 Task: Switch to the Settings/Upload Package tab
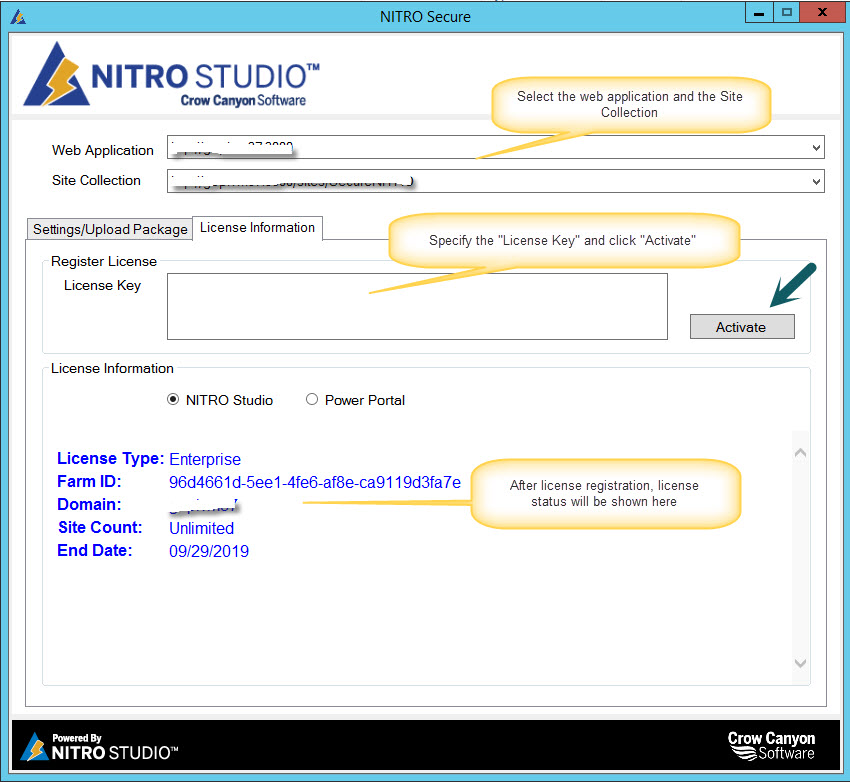click(x=109, y=229)
